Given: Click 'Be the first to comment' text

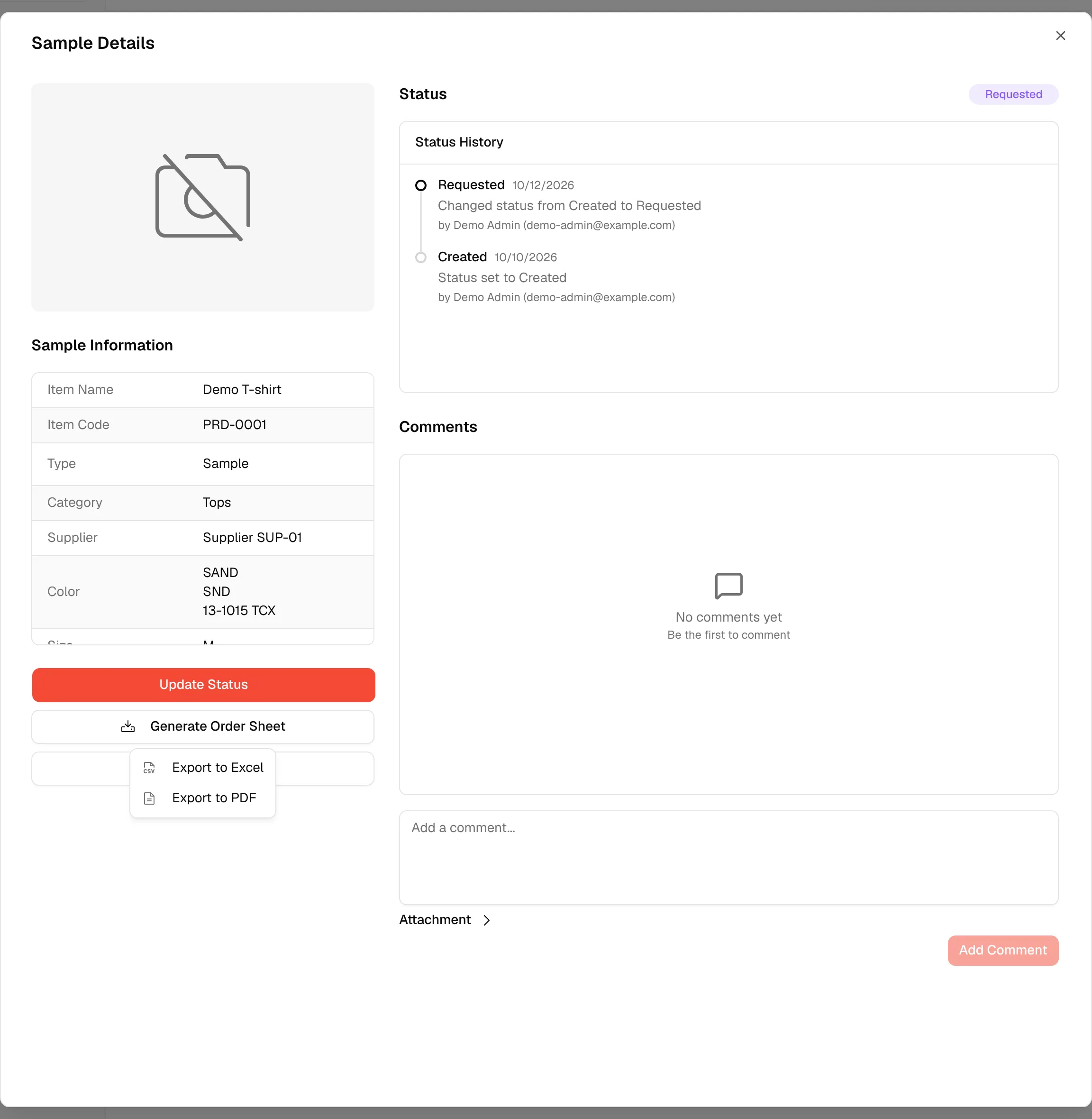Looking at the screenshot, I should [728, 635].
